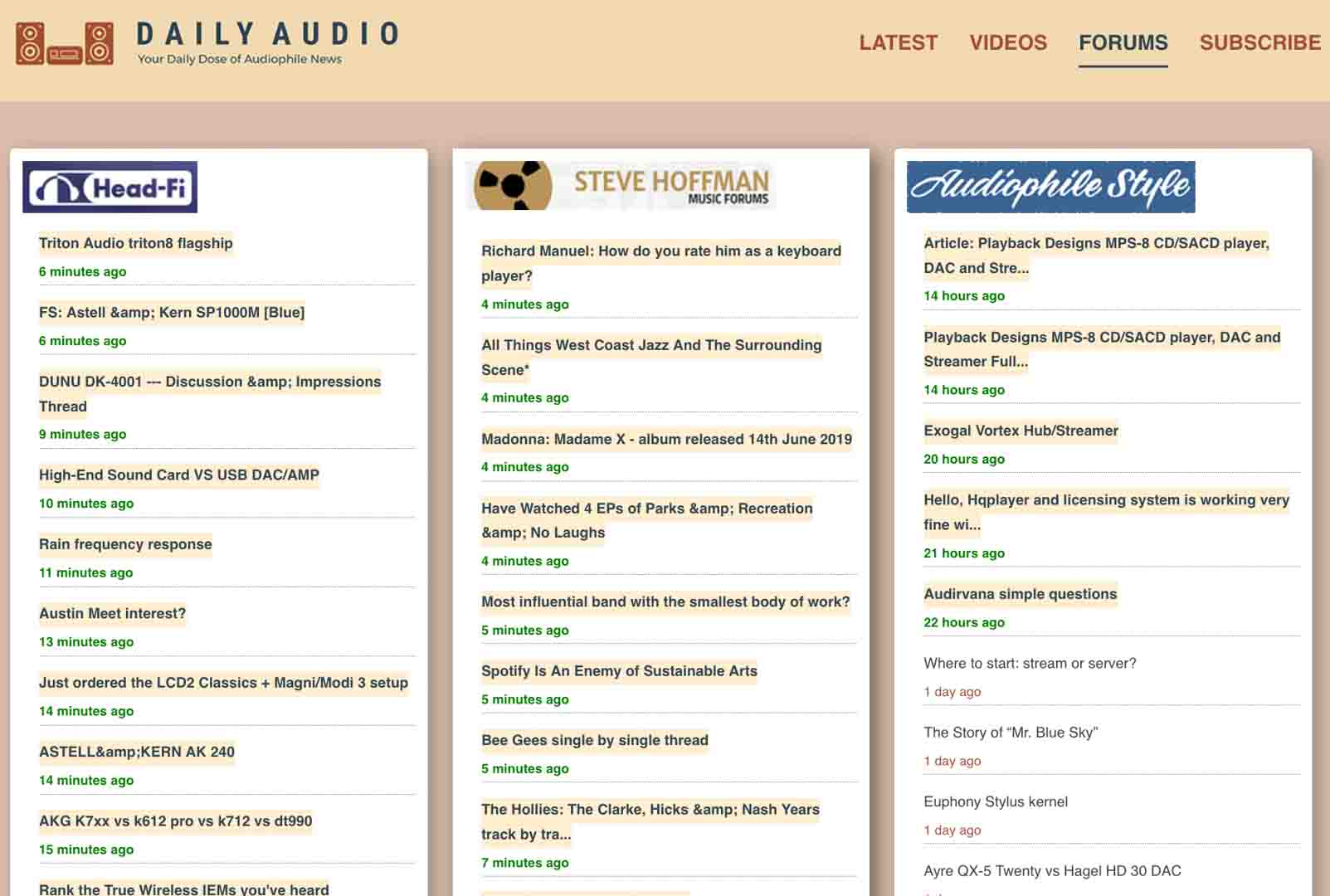Click the Austin Meet interest? topic
The width and height of the screenshot is (1330, 896).
tap(112, 614)
